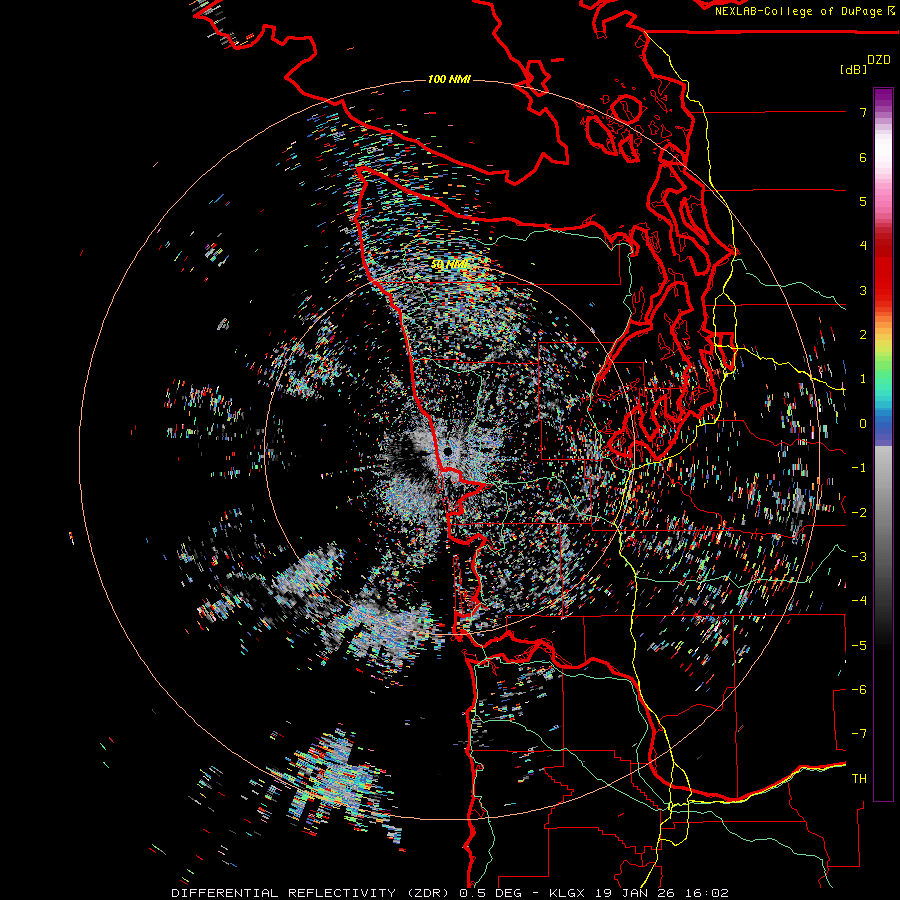Click the black radar site dot at center
Viewport: 900px width, 900px height.
coord(448,452)
